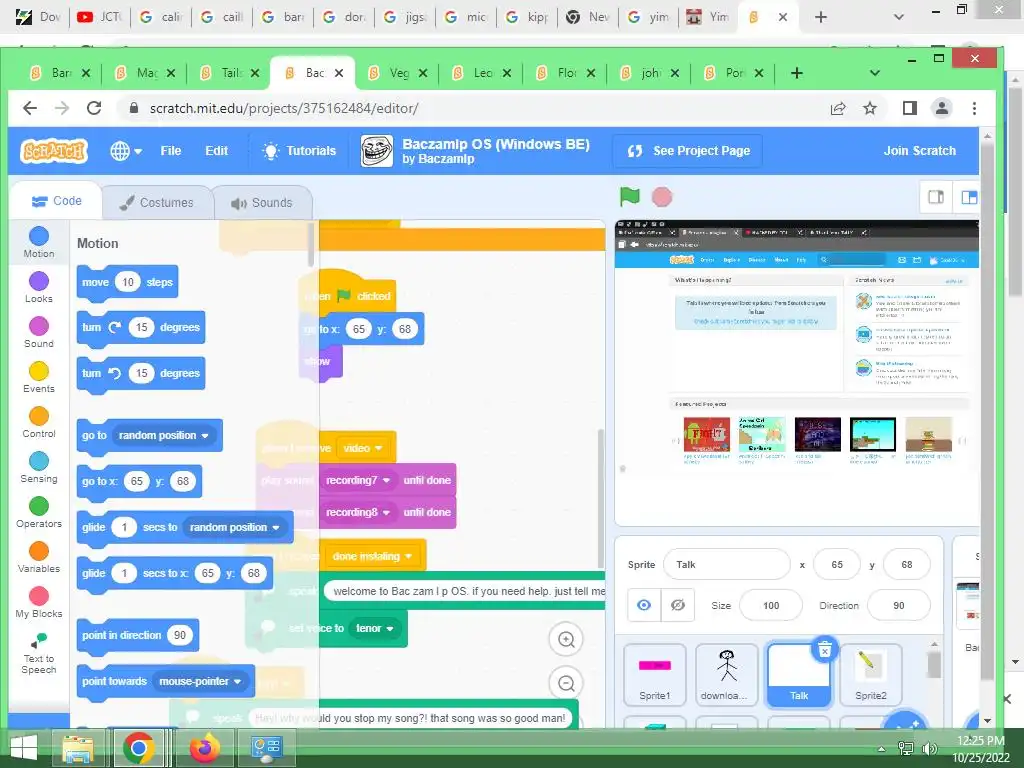Click the browser back arrow
Screen dimensions: 1024x768
(30, 108)
